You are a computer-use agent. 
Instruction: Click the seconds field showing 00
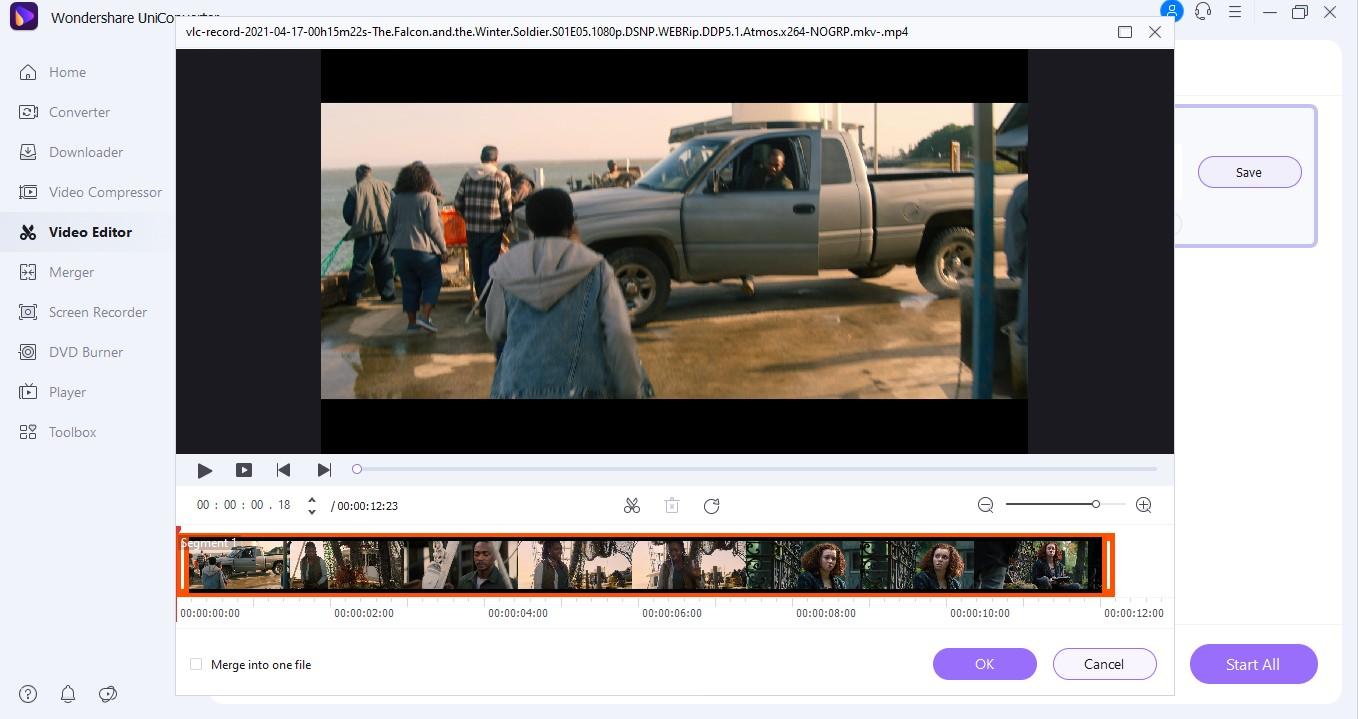point(257,505)
